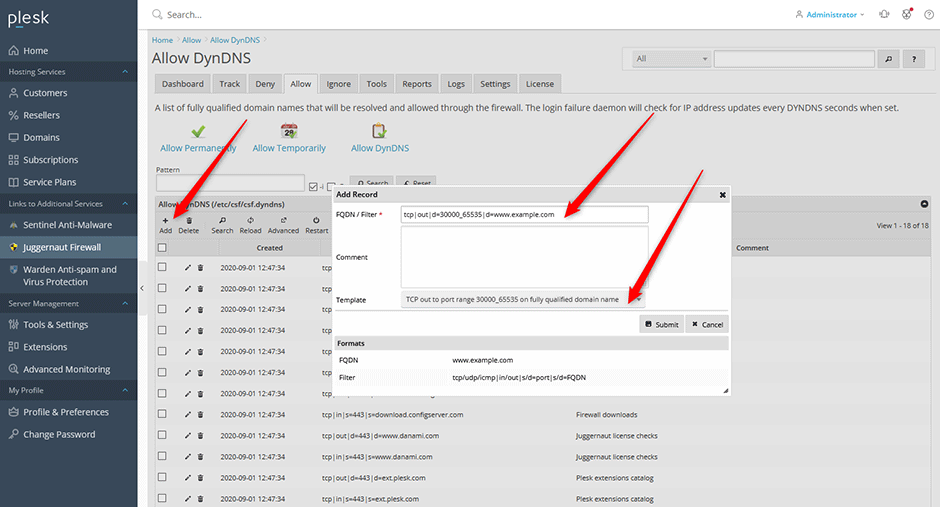Click the magnifier search button top right
Image resolution: width=940 pixels, height=507 pixels.
[888, 59]
